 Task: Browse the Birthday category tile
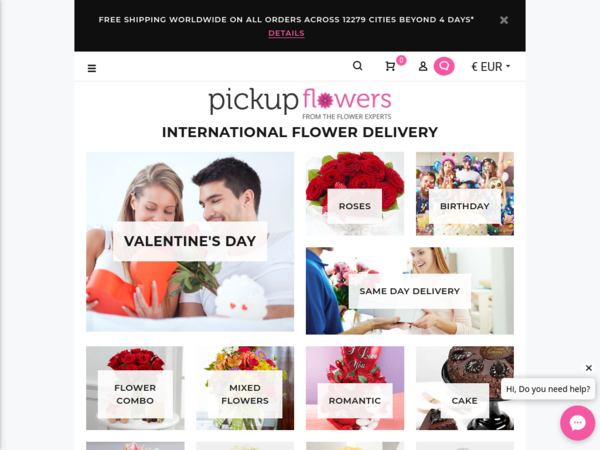(465, 194)
